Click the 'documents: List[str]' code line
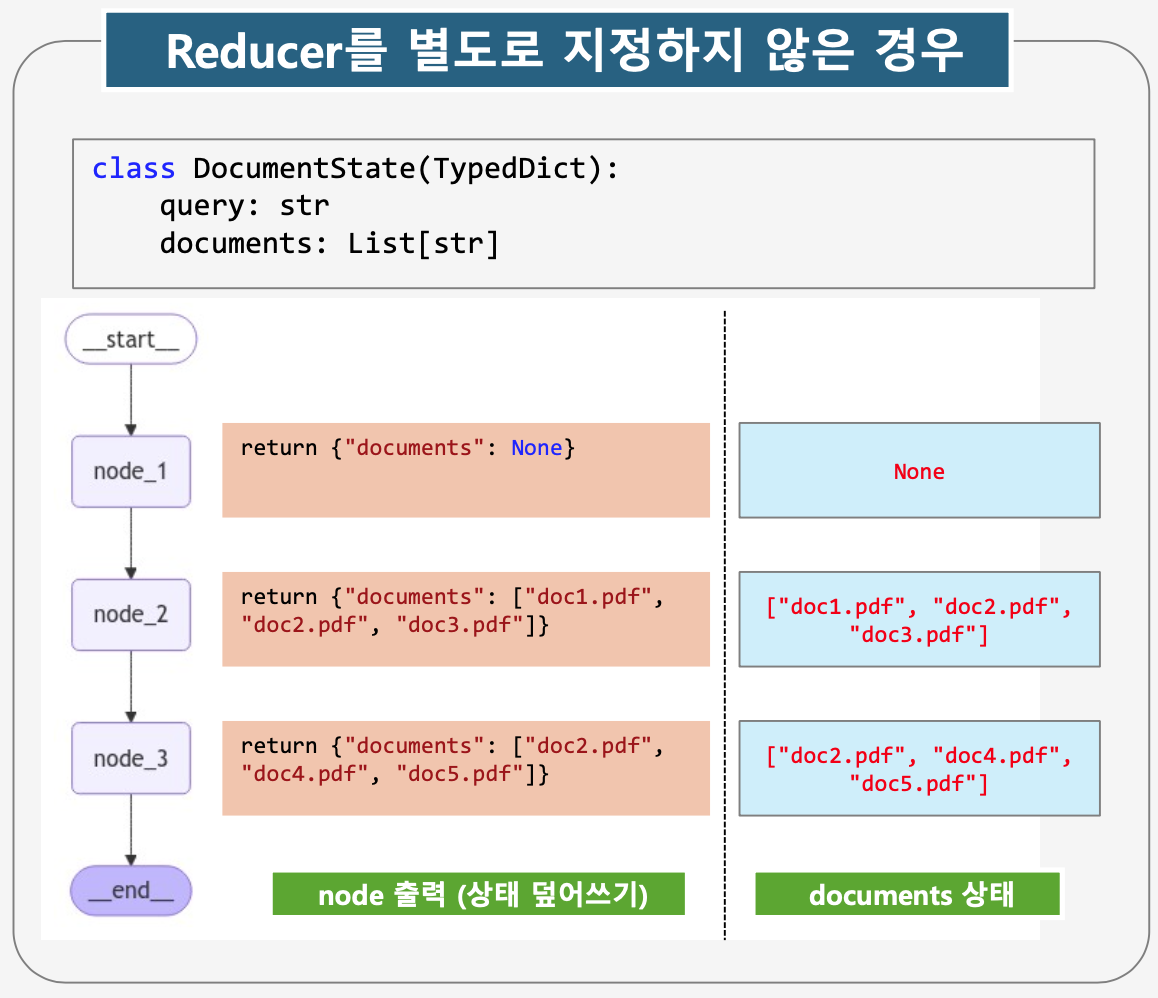The image size is (1158, 998). tap(329, 243)
